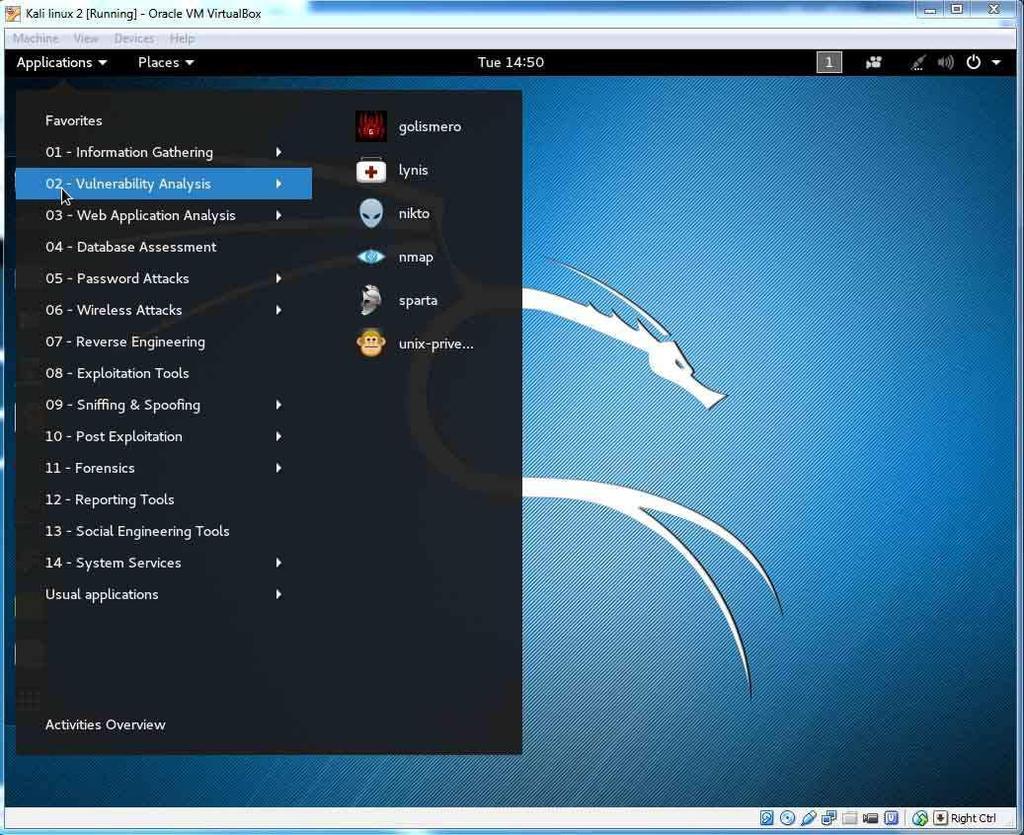Open VirtualBox Help menu
The height and width of the screenshot is (835, 1024).
(182, 39)
